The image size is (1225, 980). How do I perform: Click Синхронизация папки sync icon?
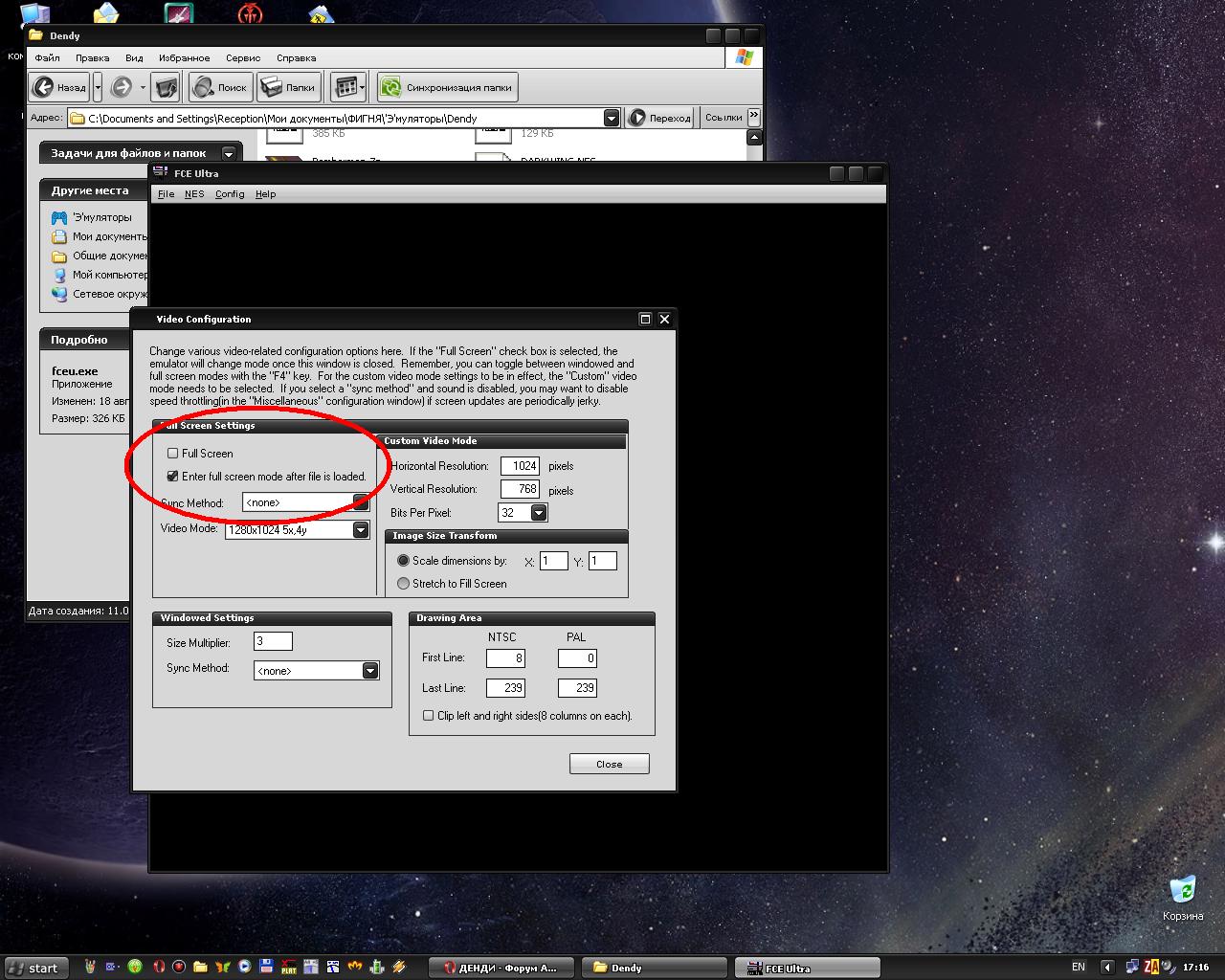pyautogui.click(x=390, y=87)
